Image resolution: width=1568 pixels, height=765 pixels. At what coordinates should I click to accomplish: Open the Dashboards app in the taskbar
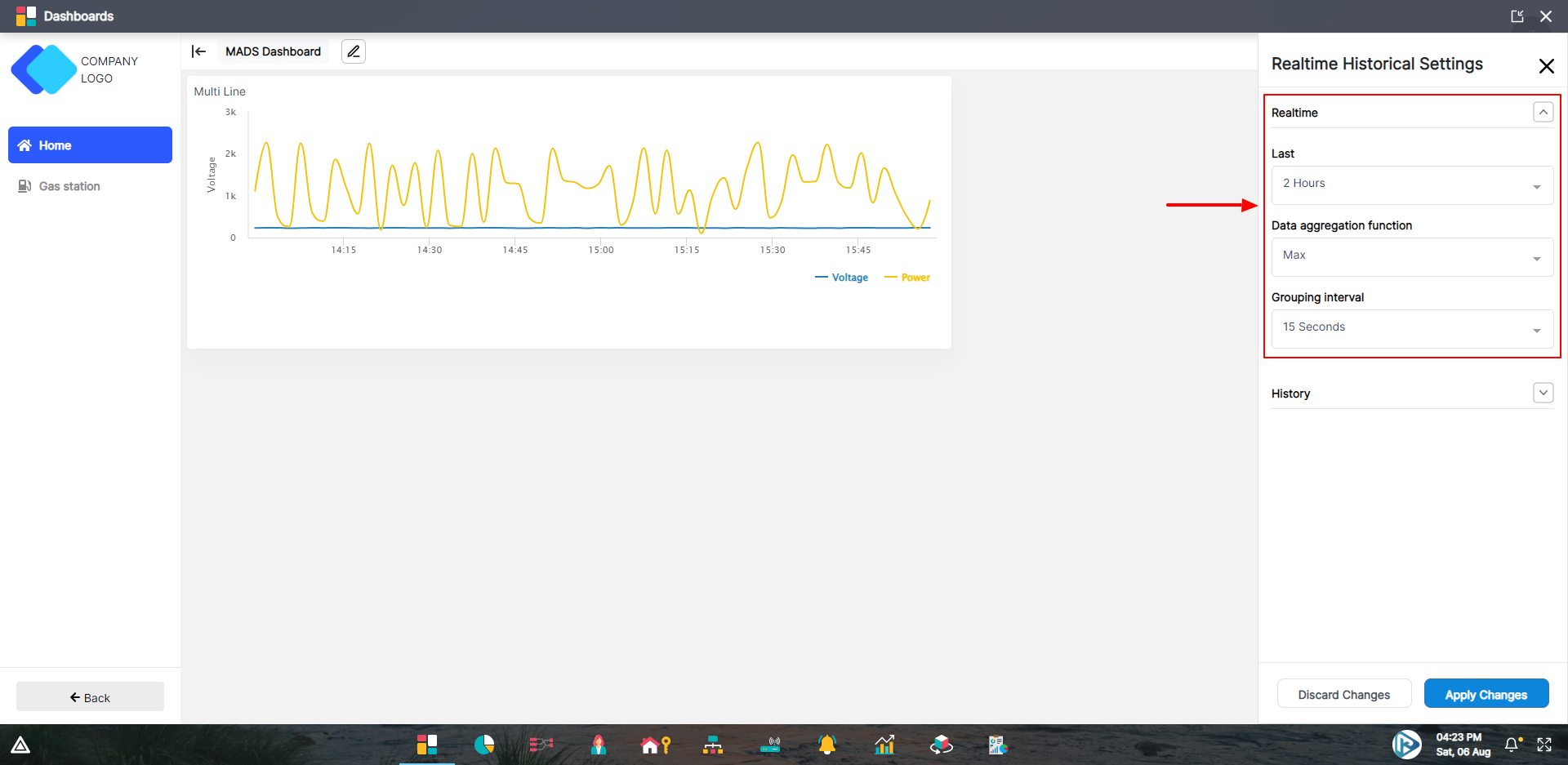pos(425,745)
